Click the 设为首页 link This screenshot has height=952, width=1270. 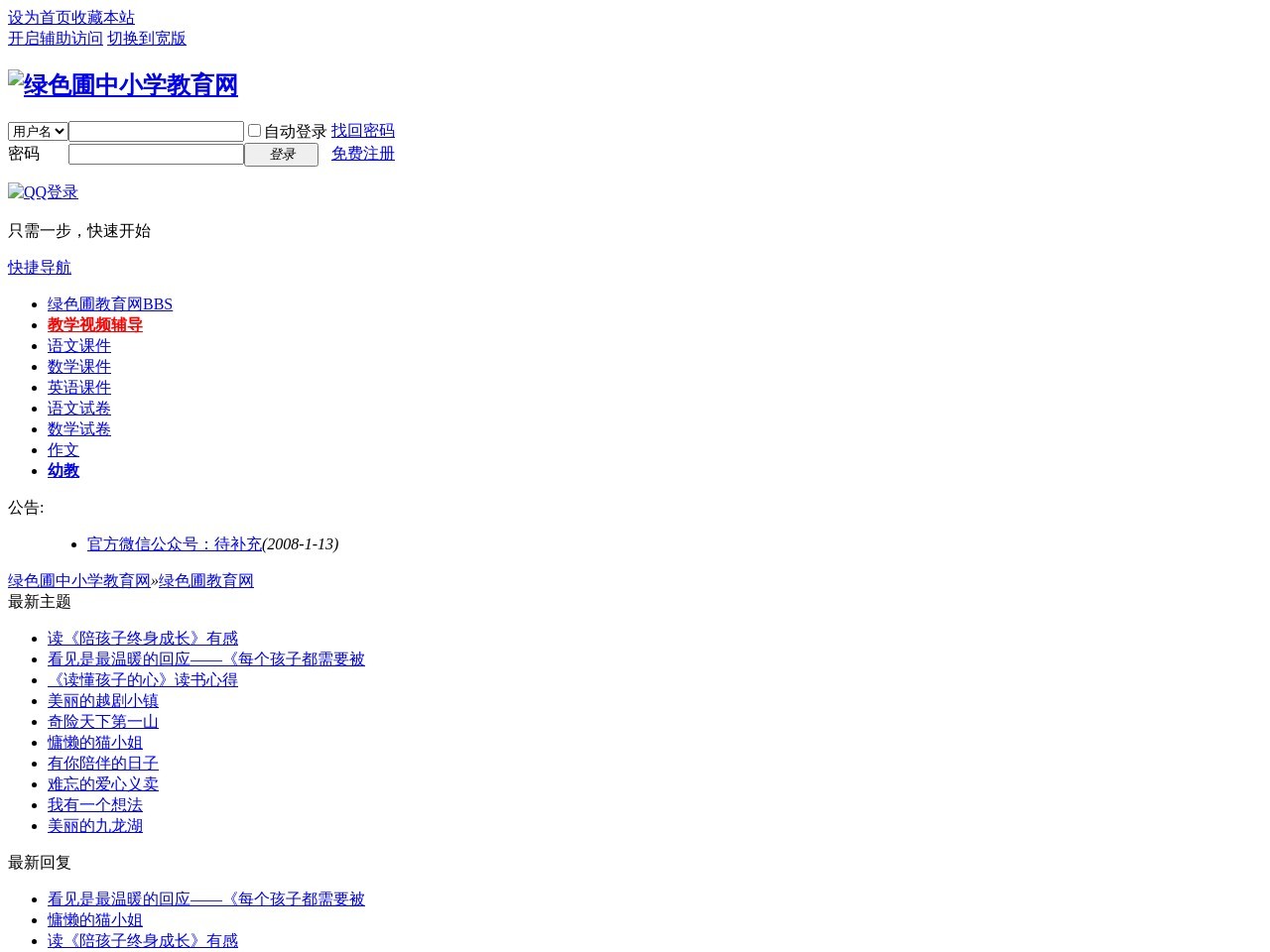[x=40, y=18]
